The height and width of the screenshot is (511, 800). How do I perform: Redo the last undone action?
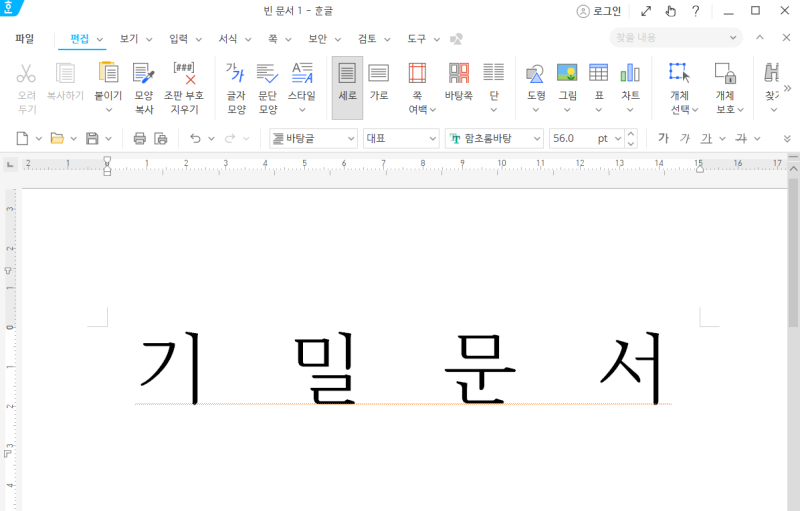pyautogui.click(x=230, y=138)
